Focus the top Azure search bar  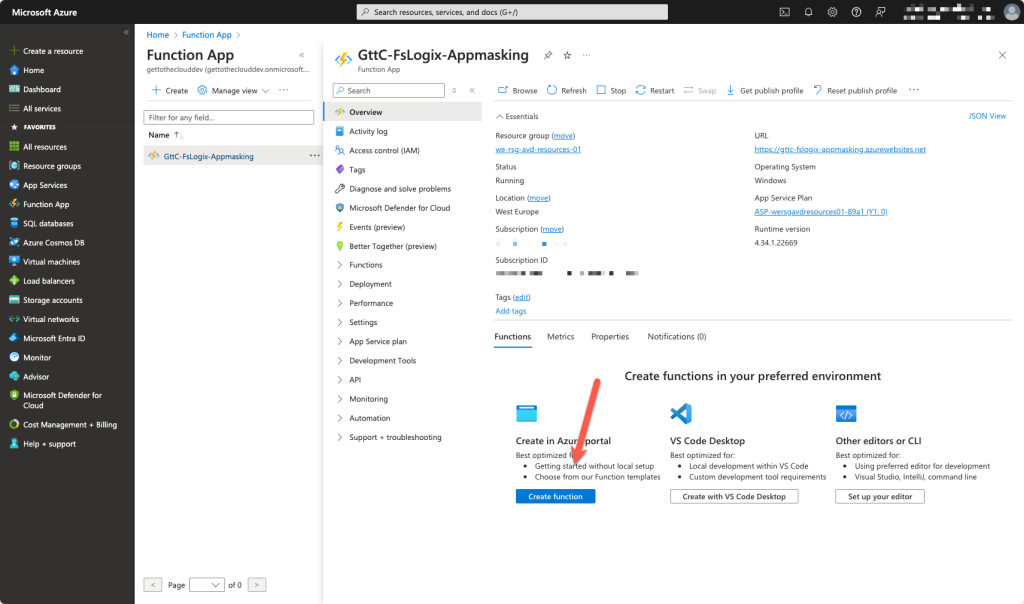click(x=512, y=12)
